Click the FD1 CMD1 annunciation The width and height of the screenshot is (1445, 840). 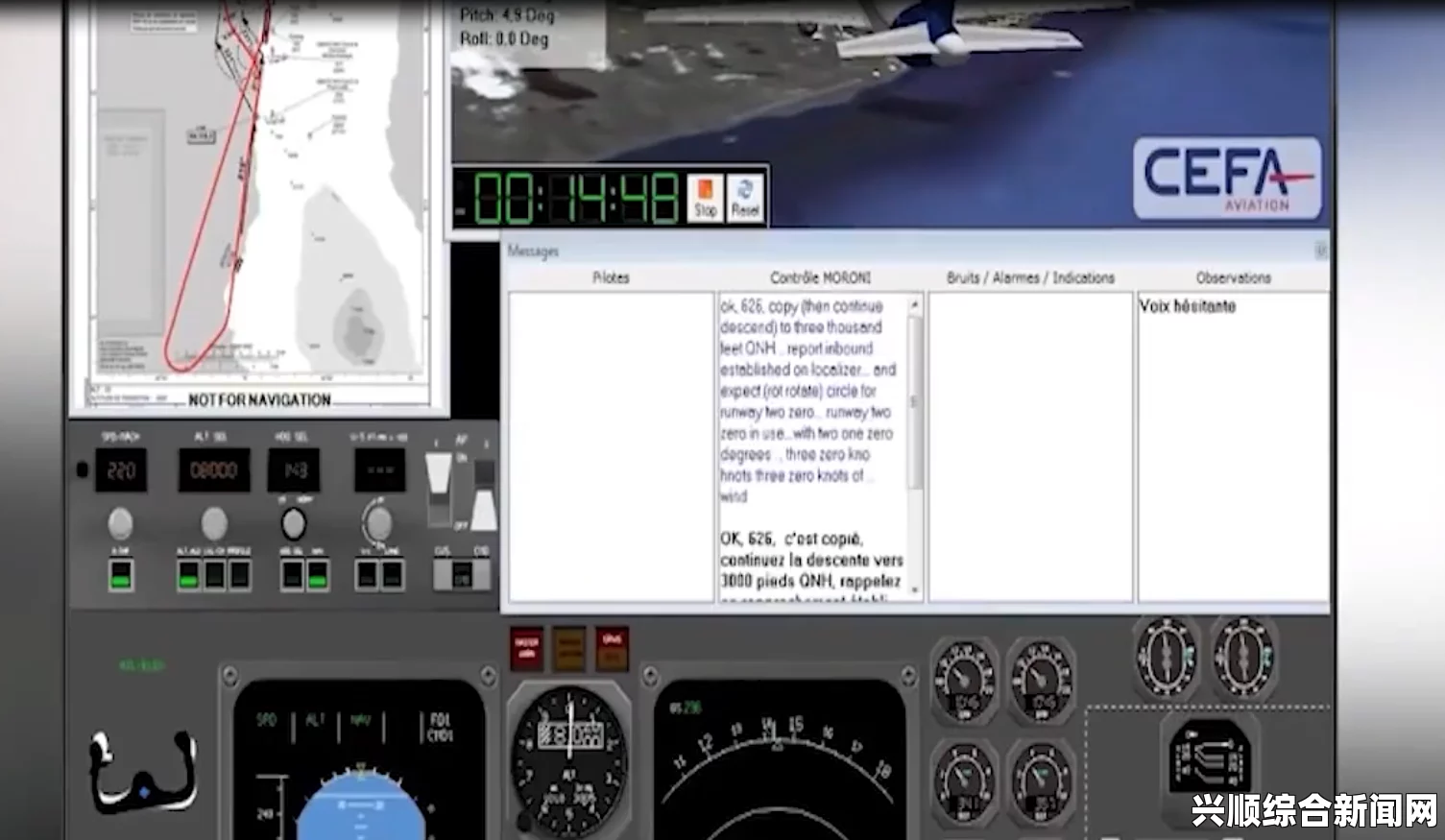point(440,727)
